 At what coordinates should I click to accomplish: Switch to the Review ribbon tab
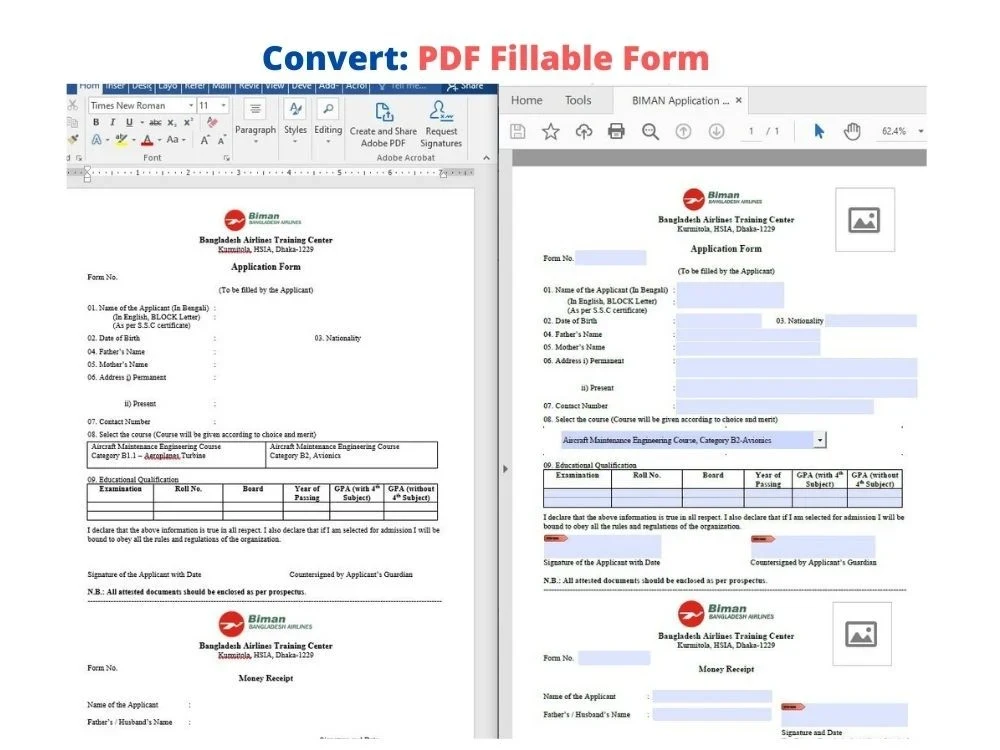(x=249, y=86)
